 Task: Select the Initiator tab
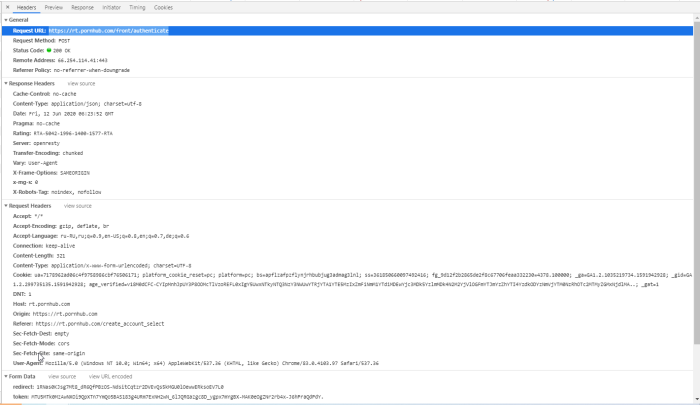pos(111,7)
